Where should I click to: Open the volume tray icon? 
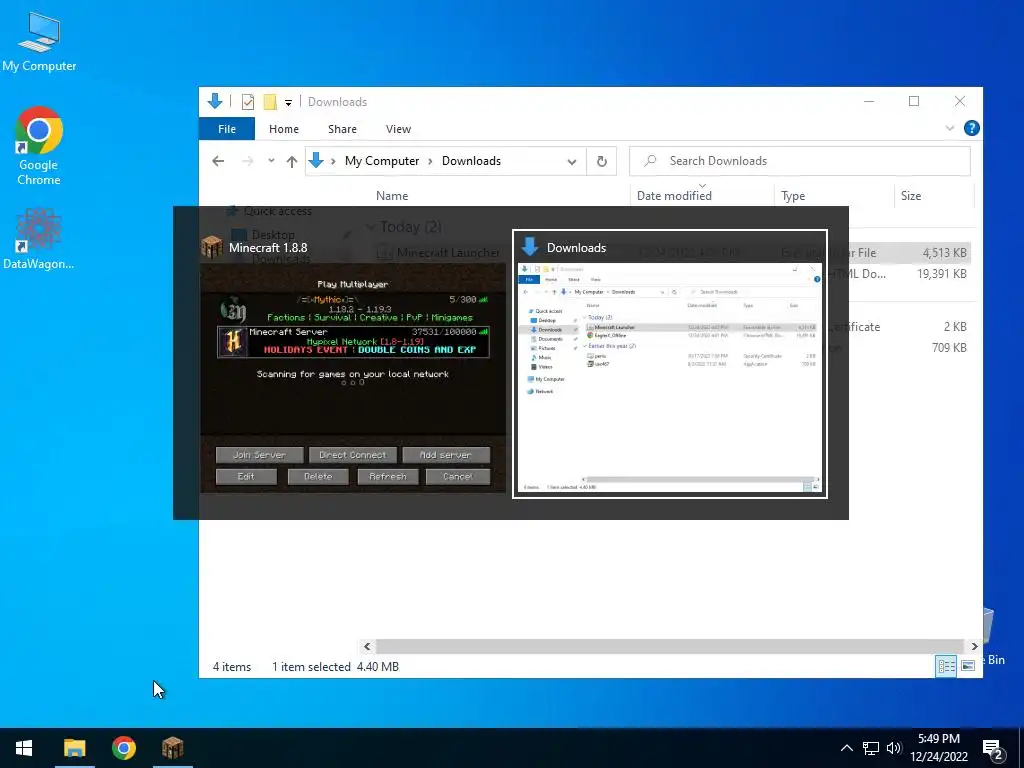893,748
